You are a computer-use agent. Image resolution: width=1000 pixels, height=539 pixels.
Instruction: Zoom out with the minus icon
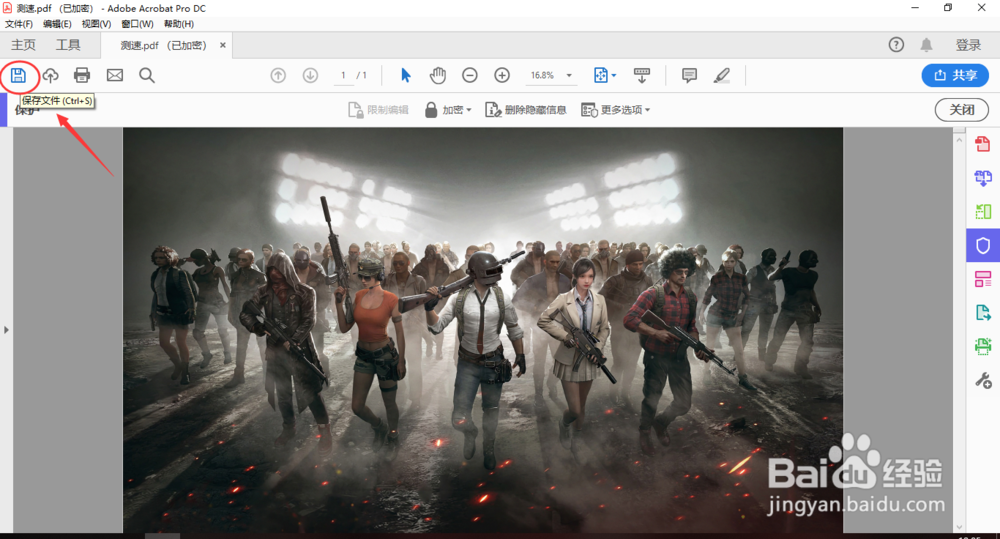click(x=469, y=75)
